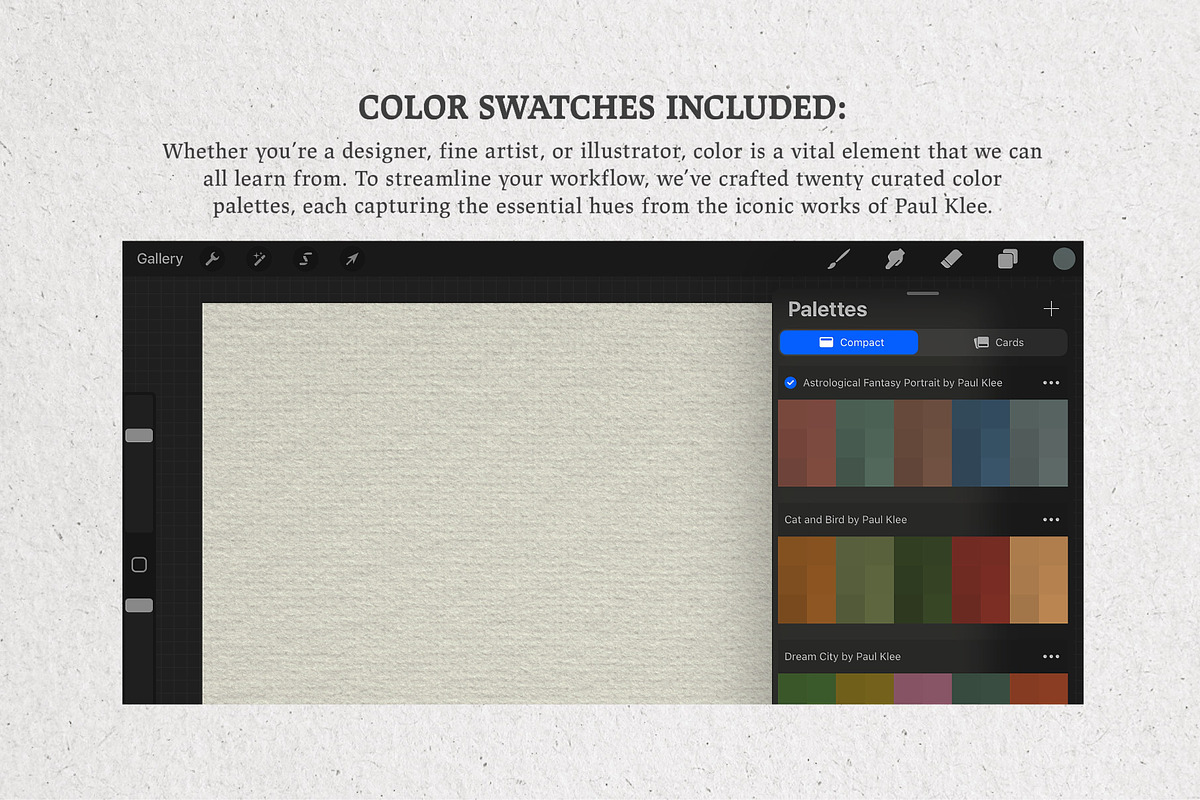Viewport: 1200px width, 800px height.
Task: Open the Layers panel
Action: point(1007,259)
